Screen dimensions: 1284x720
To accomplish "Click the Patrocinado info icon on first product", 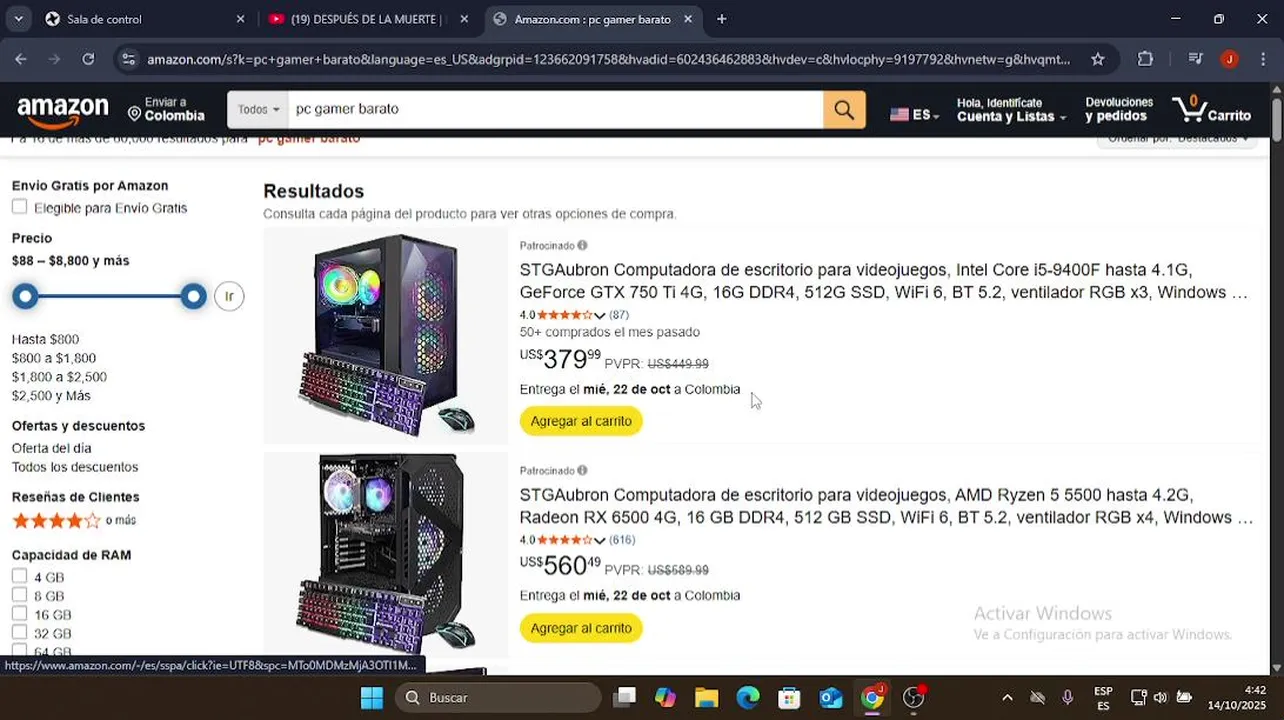I will pyautogui.click(x=582, y=245).
